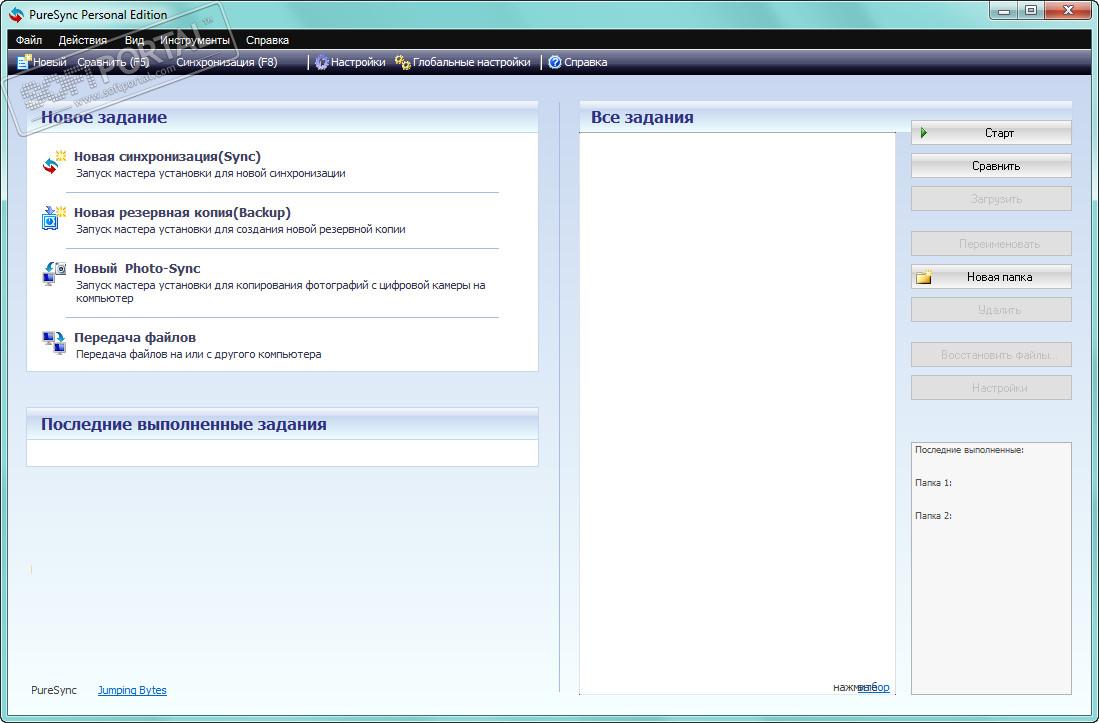
Task: Click the Новое задание panel header
Action: (x=282, y=117)
